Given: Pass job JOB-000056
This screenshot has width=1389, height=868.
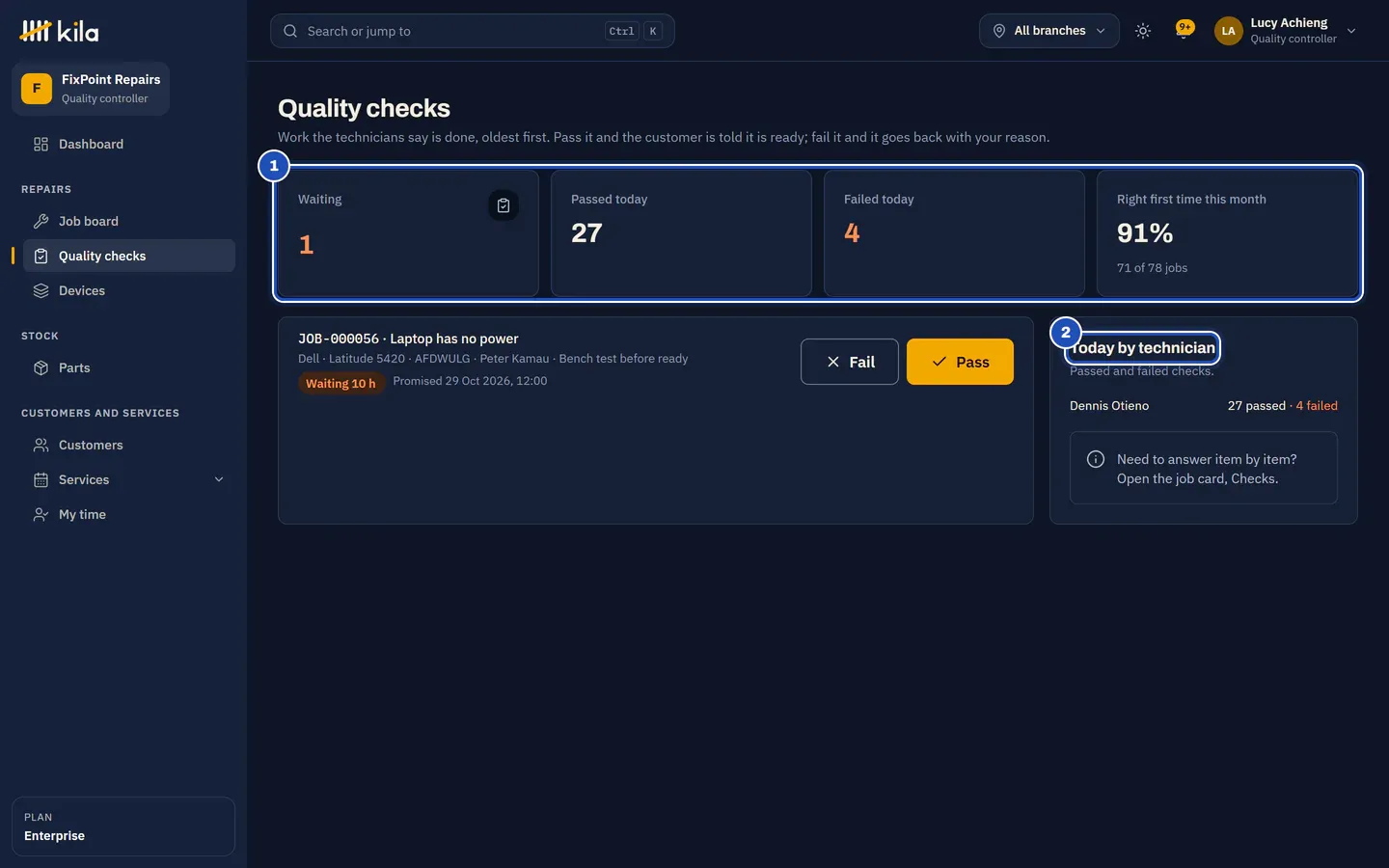Looking at the screenshot, I should [960, 362].
